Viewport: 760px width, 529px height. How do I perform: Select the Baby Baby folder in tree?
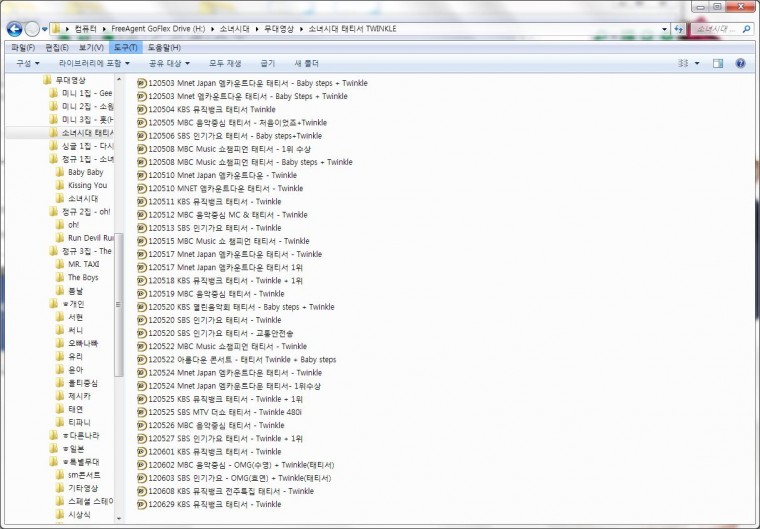coord(86,172)
